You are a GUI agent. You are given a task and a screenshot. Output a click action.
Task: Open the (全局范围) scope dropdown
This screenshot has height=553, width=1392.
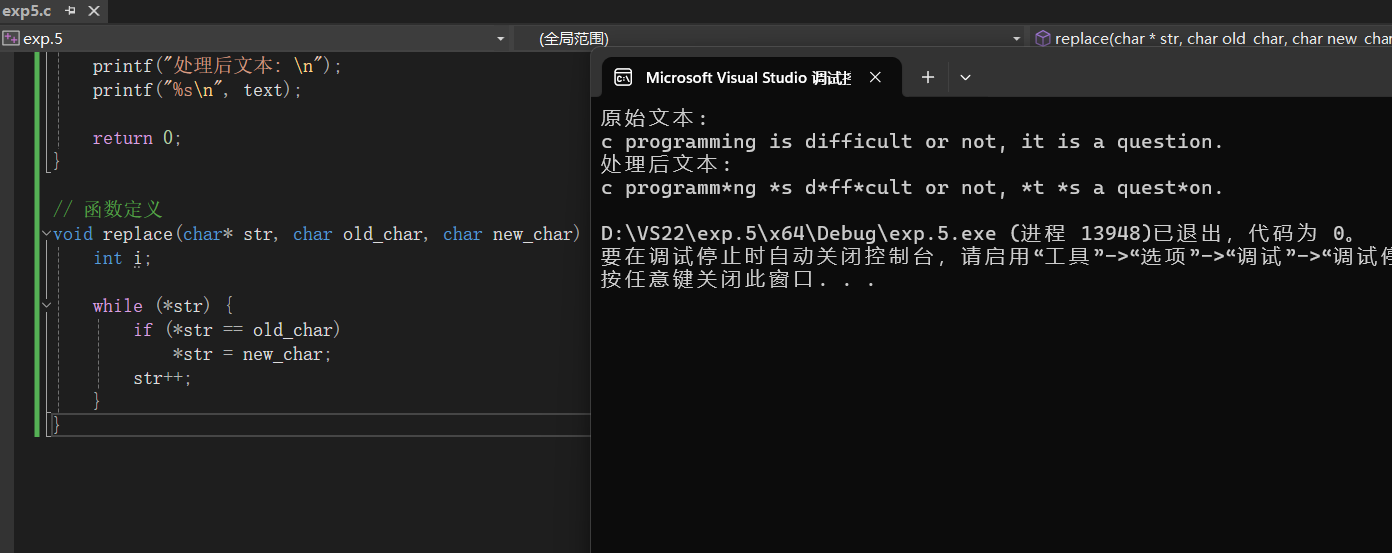(x=1016, y=38)
